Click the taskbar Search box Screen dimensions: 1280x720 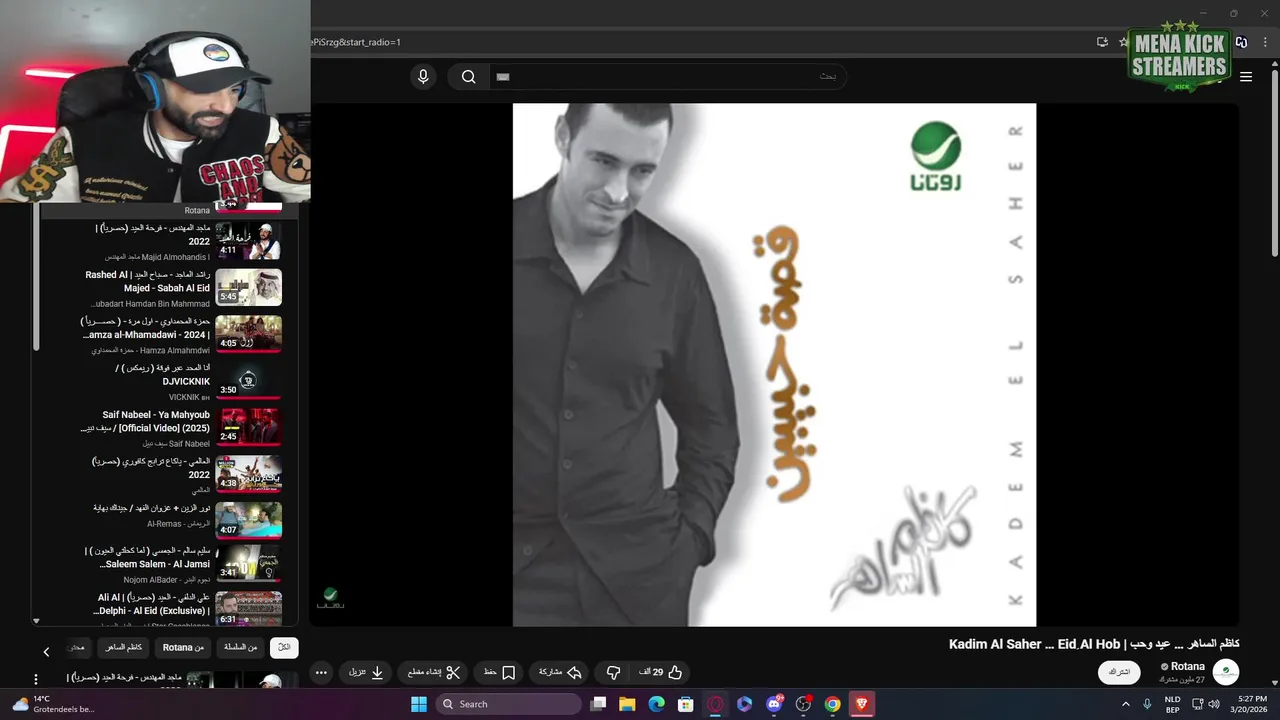[x=508, y=704]
